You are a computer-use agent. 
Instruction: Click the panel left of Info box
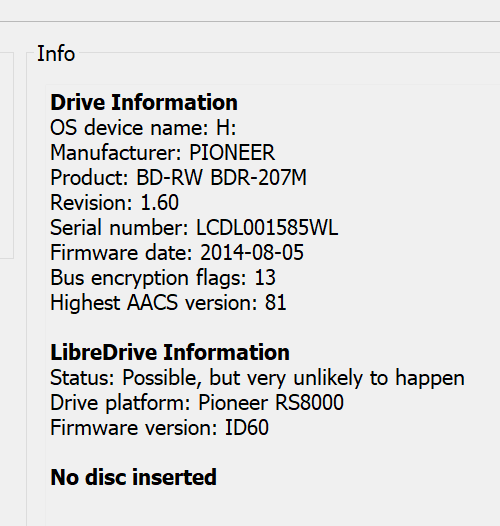(7, 155)
